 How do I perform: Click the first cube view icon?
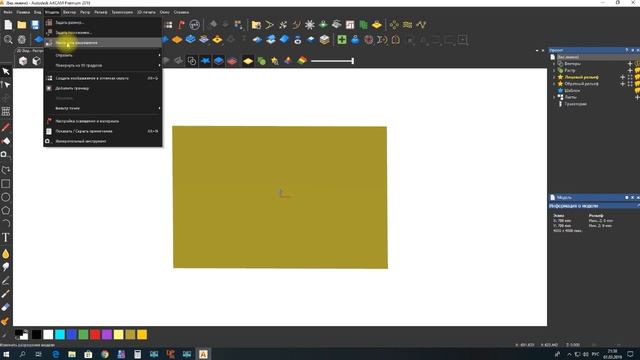[x=23, y=61]
